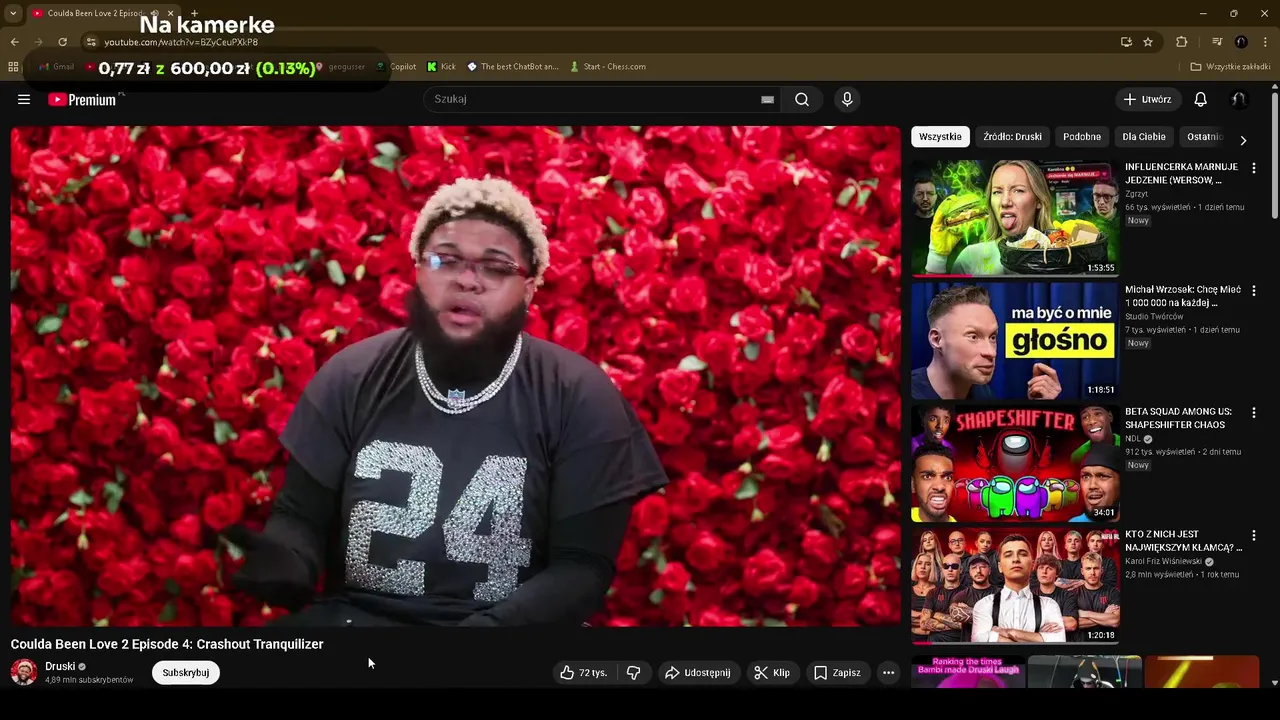This screenshot has height=720, width=1280.
Task: Open more actions three-dot menu below video
Action: pos(888,673)
